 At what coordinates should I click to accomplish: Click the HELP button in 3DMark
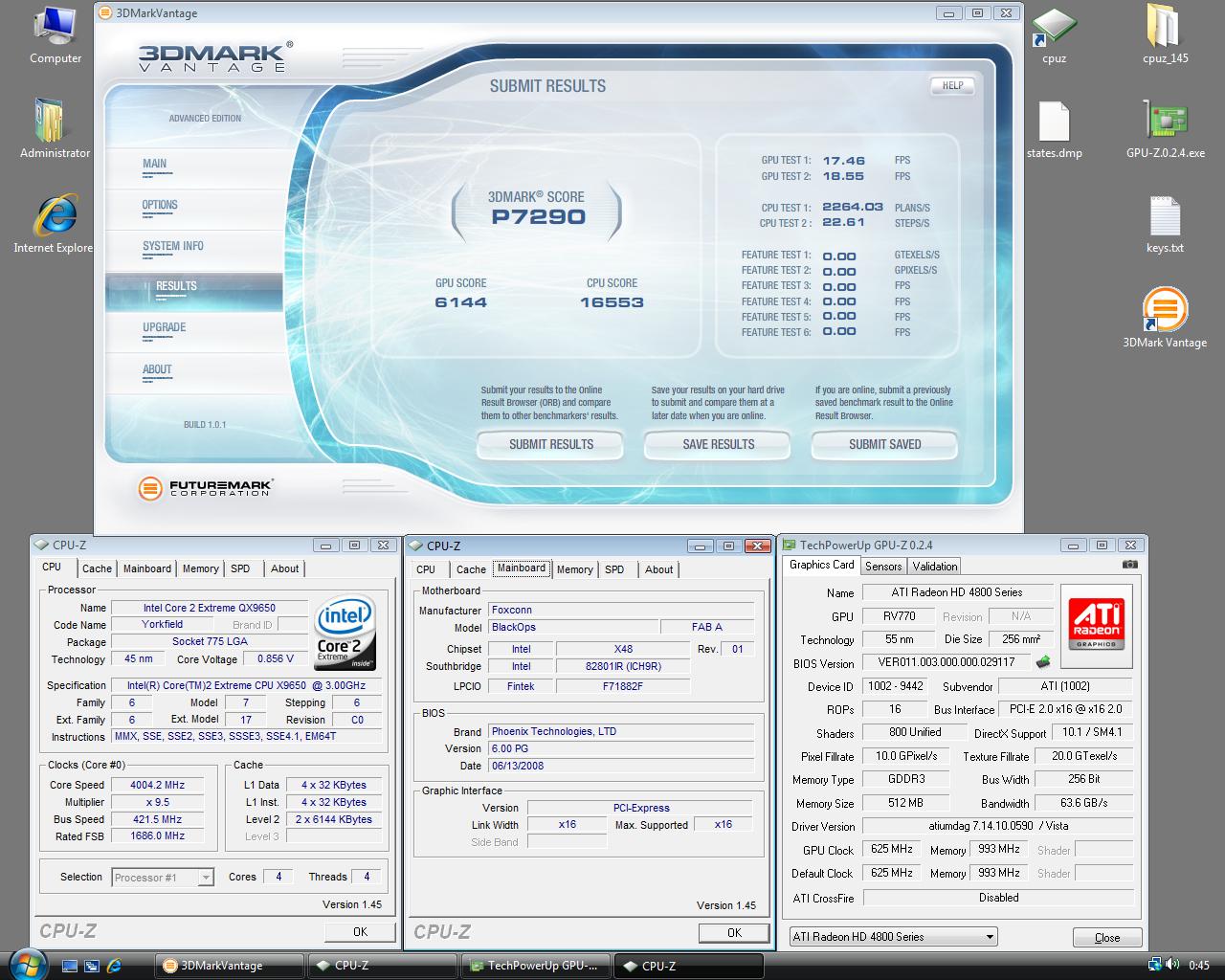point(952,85)
